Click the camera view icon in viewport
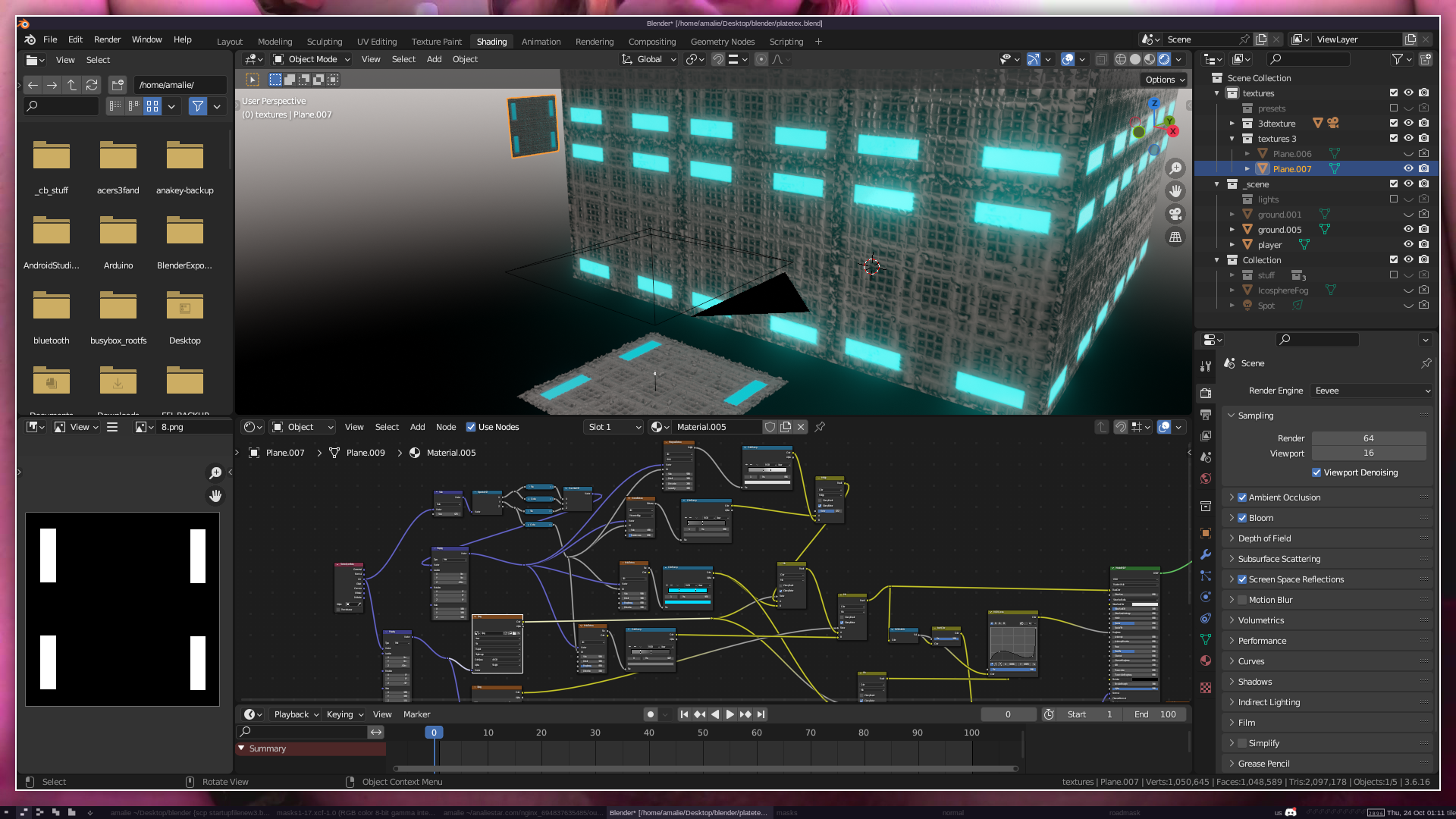The height and width of the screenshot is (819, 1456). click(x=1175, y=215)
